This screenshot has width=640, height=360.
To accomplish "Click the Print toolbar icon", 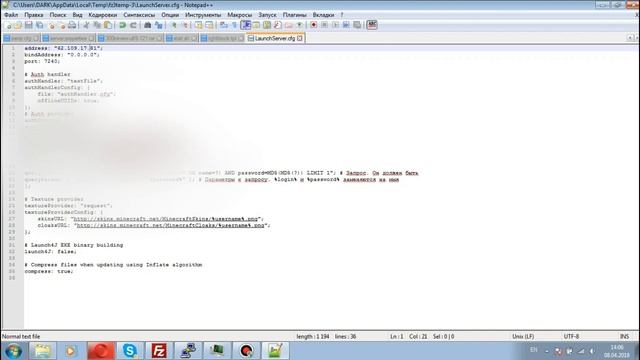I will [72, 25].
